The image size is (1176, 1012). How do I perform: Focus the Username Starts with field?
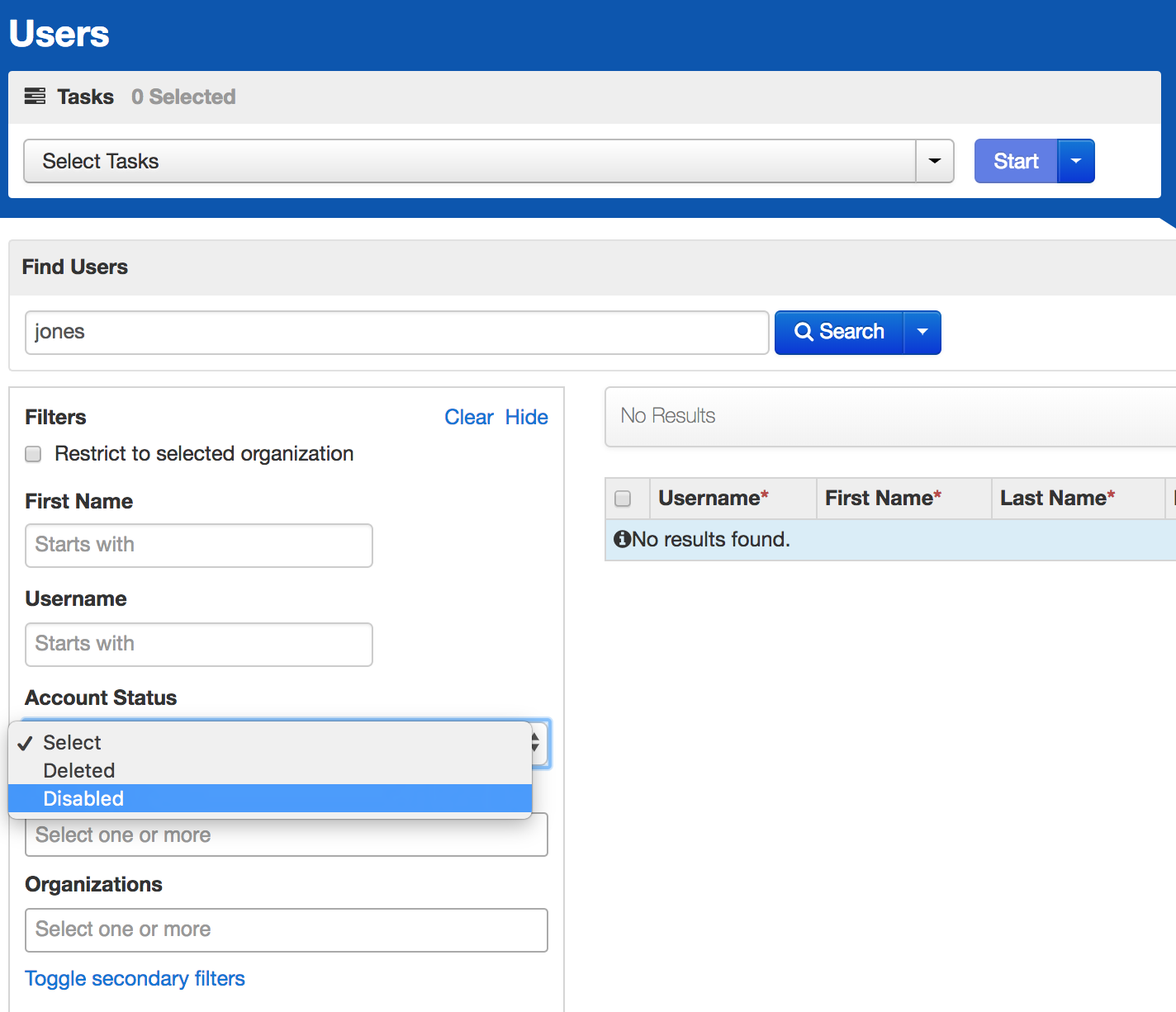pos(198,645)
